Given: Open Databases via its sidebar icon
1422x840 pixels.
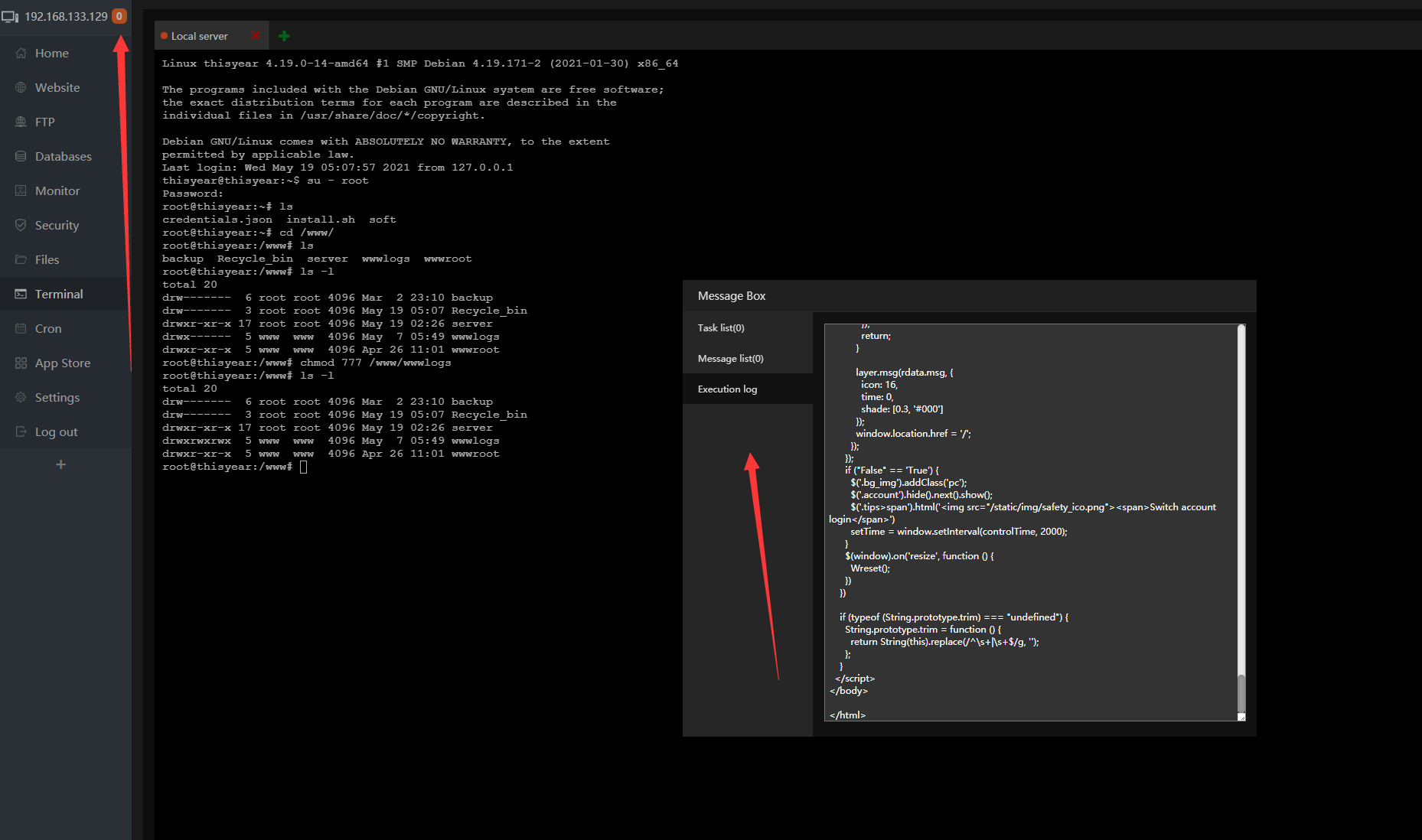Looking at the screenshot, I should tap(21, 157).
